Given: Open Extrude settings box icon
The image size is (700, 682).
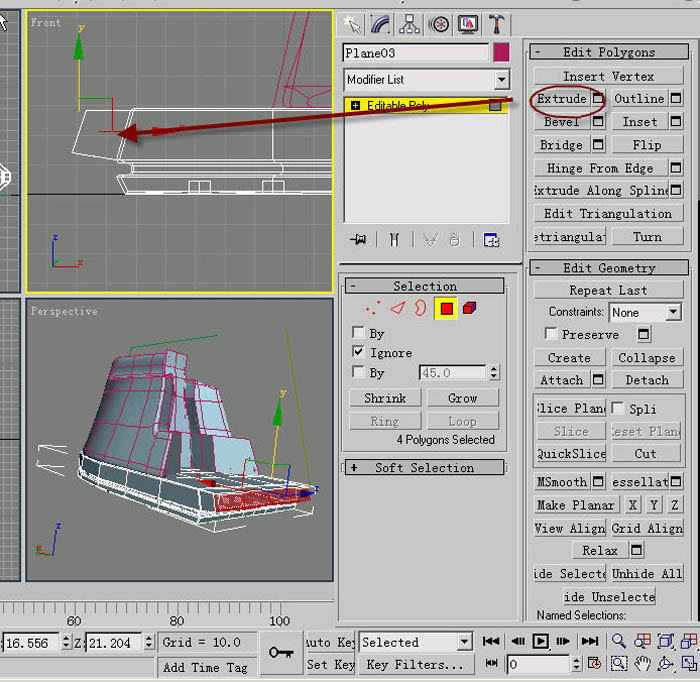Looking at the screenshot, I should [597, 98].
